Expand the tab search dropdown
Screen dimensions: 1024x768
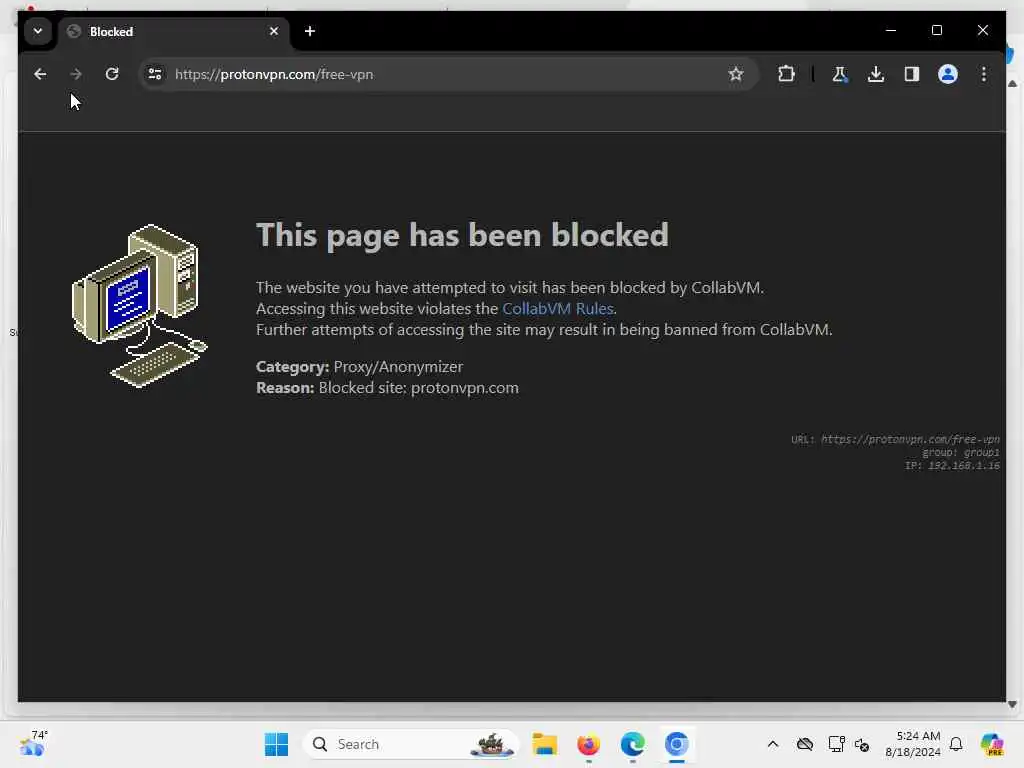click(38, 31)
